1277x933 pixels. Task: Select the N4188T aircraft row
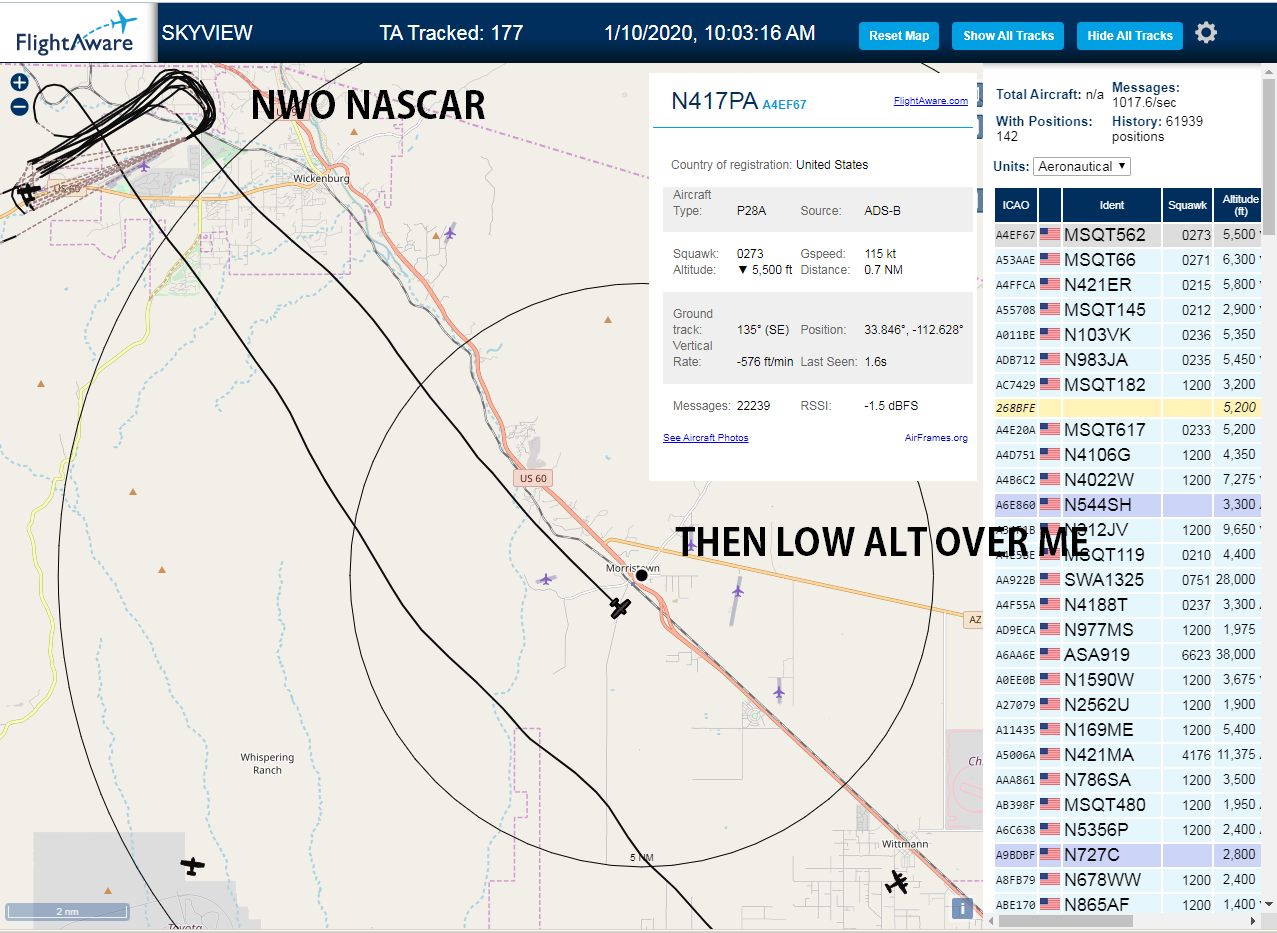(x=1128, y=605)
